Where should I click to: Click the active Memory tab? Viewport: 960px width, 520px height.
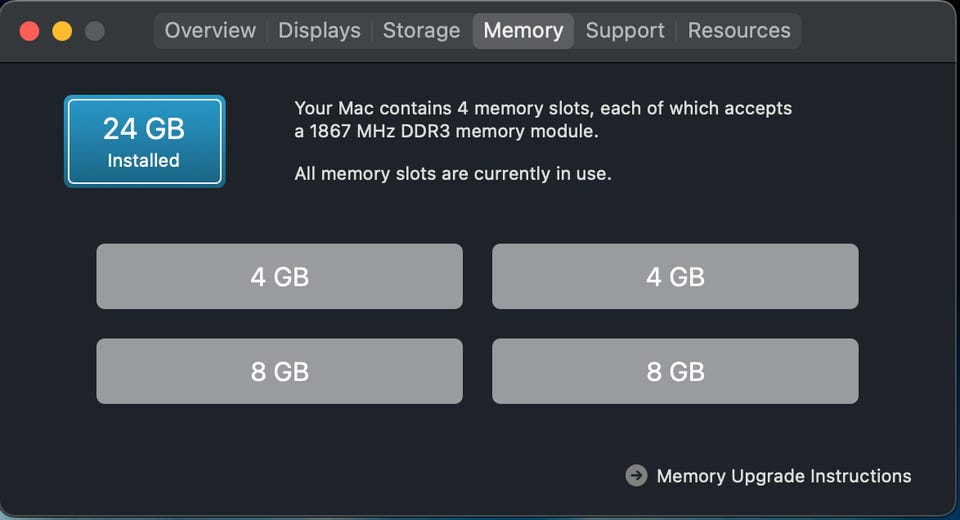click(x=523, y=30)
